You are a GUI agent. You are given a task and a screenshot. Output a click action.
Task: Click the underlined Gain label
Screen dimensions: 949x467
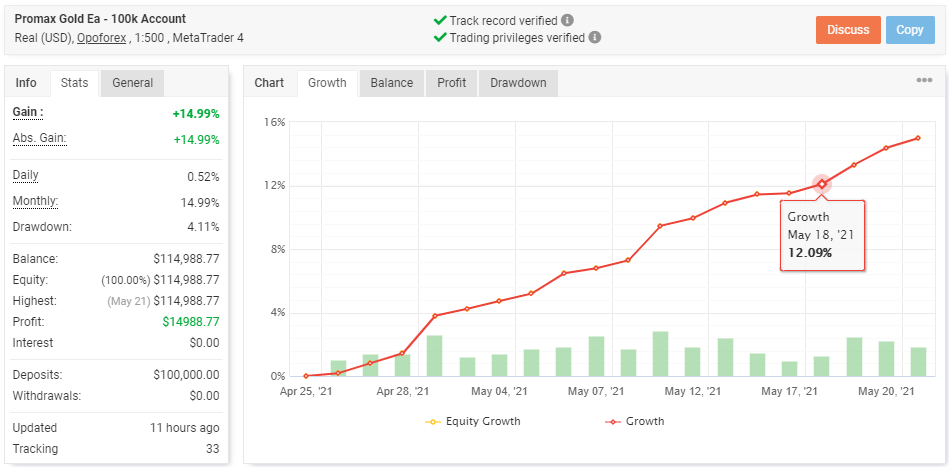pyautogui.click(x=27, y=113)
